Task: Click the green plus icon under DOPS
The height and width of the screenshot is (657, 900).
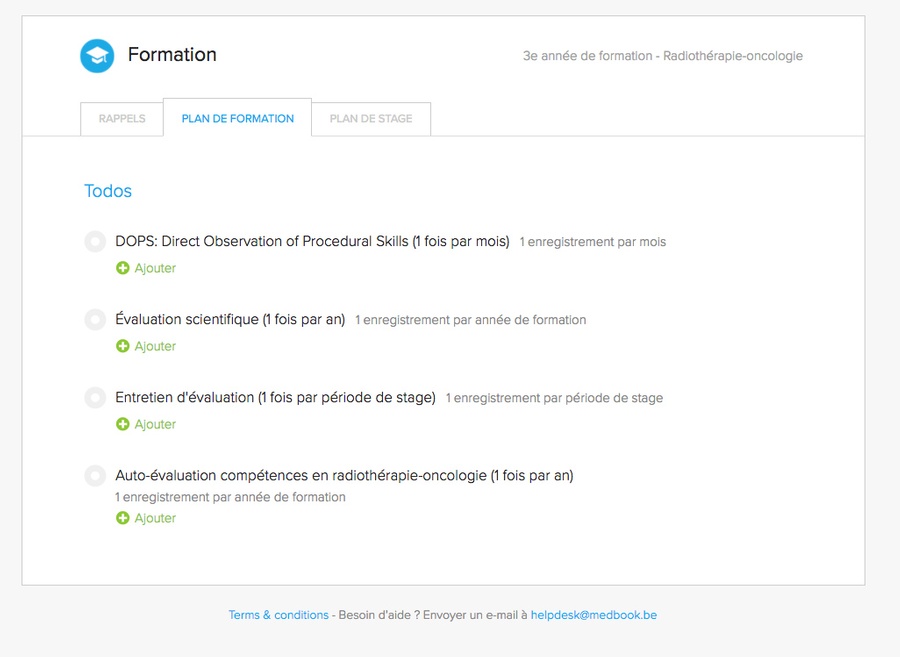Action: [x=123, y=268]
